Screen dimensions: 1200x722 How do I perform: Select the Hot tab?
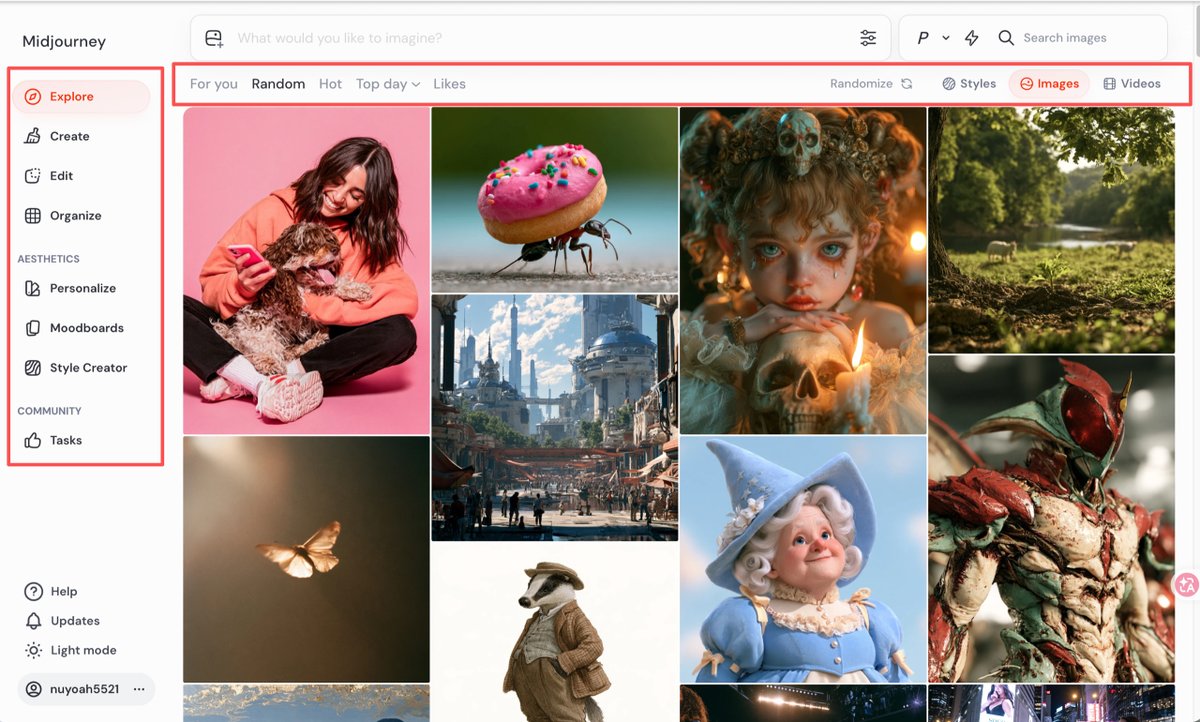coord(330,84)
